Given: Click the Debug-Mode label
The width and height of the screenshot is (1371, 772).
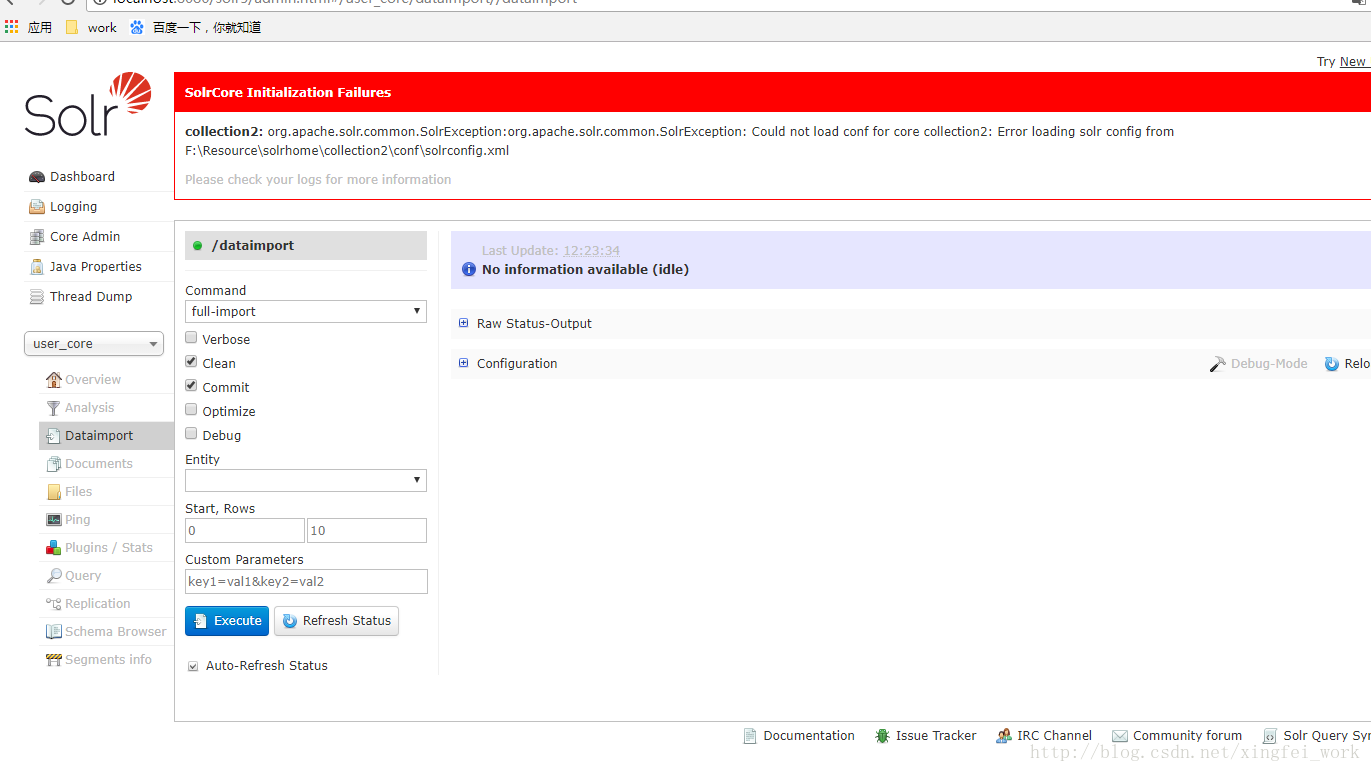Looking at the screenshot, I should (x=1269, y=364).
